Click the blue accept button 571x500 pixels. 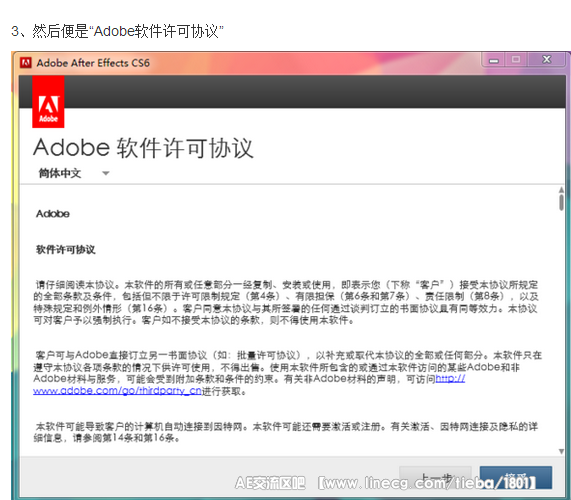[516, 477]
